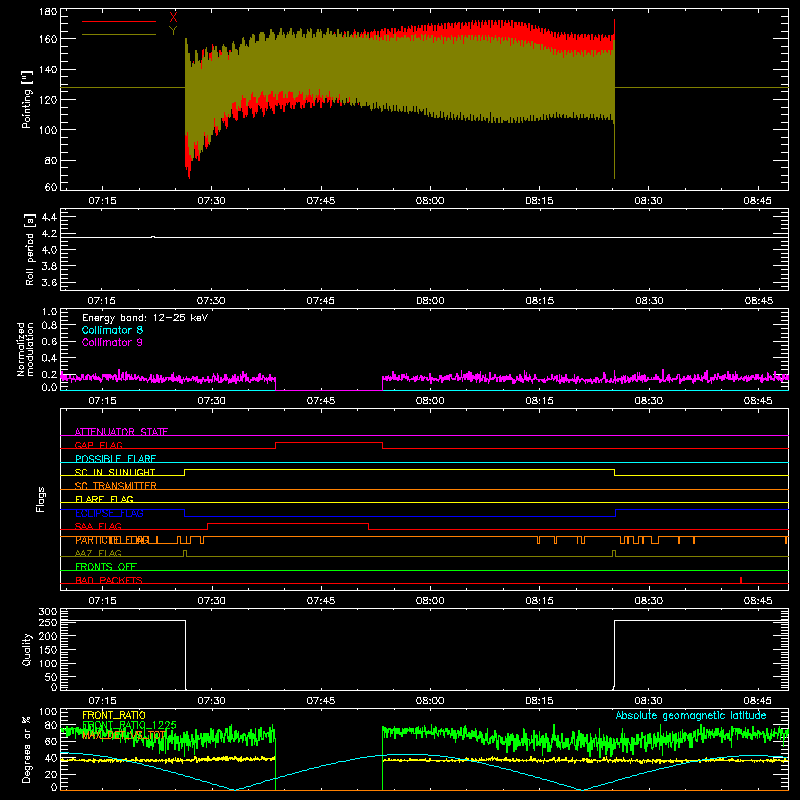Click the yellow FRONT_RATIO legend entry
Viewport: 800px width, 800px height.
[114, 715]
